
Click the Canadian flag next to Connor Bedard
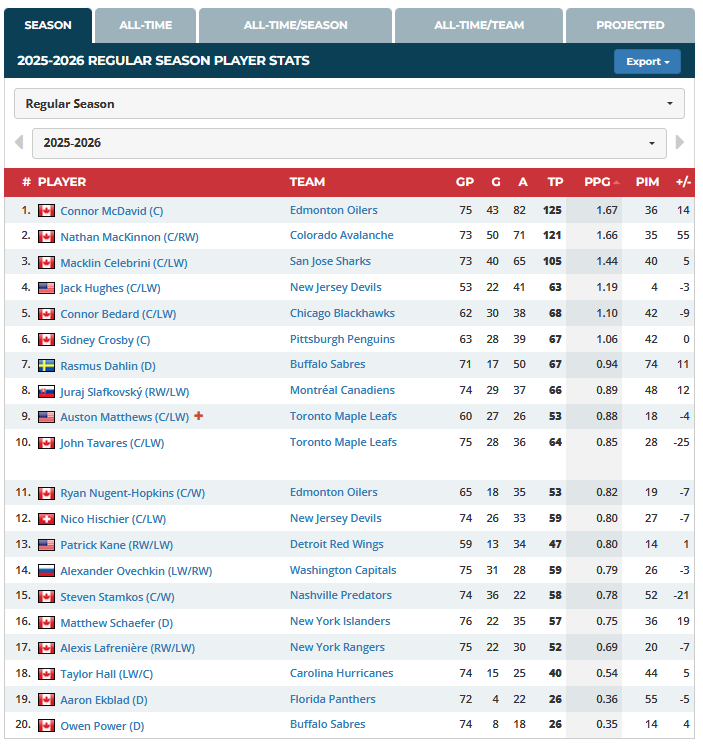(46, 314)
